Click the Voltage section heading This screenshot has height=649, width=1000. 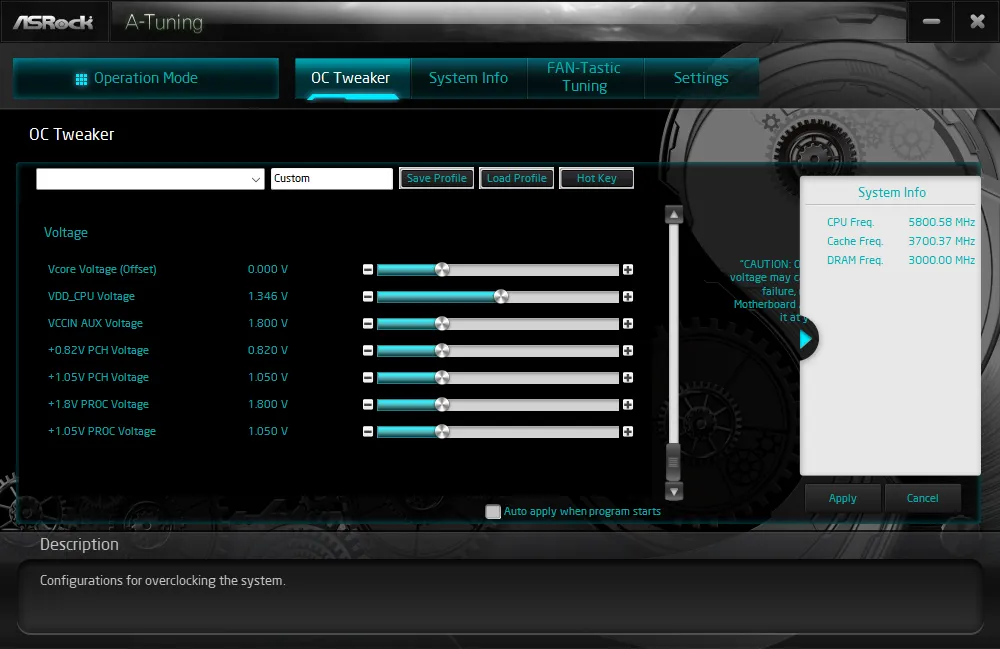click(66, 233)
